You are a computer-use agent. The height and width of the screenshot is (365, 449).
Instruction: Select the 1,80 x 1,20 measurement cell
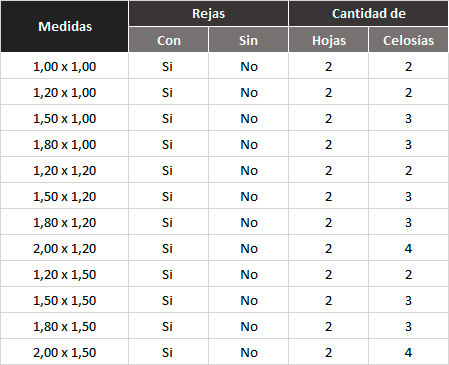click(65, 222)
